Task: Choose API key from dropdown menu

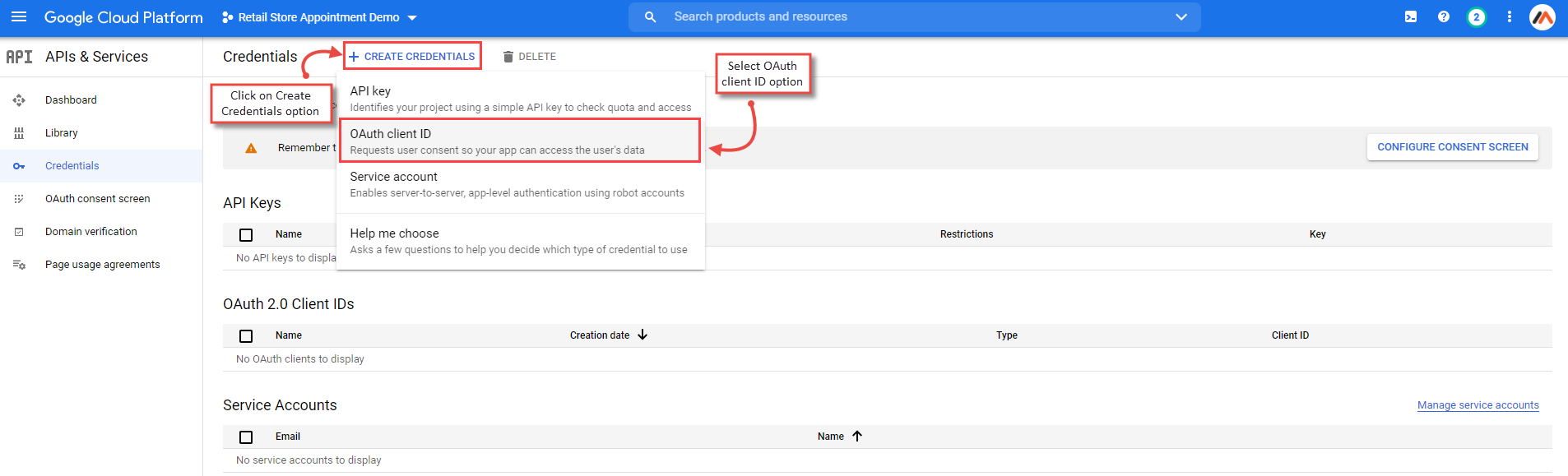Action: pyautogui.click(x=521, y=99)
